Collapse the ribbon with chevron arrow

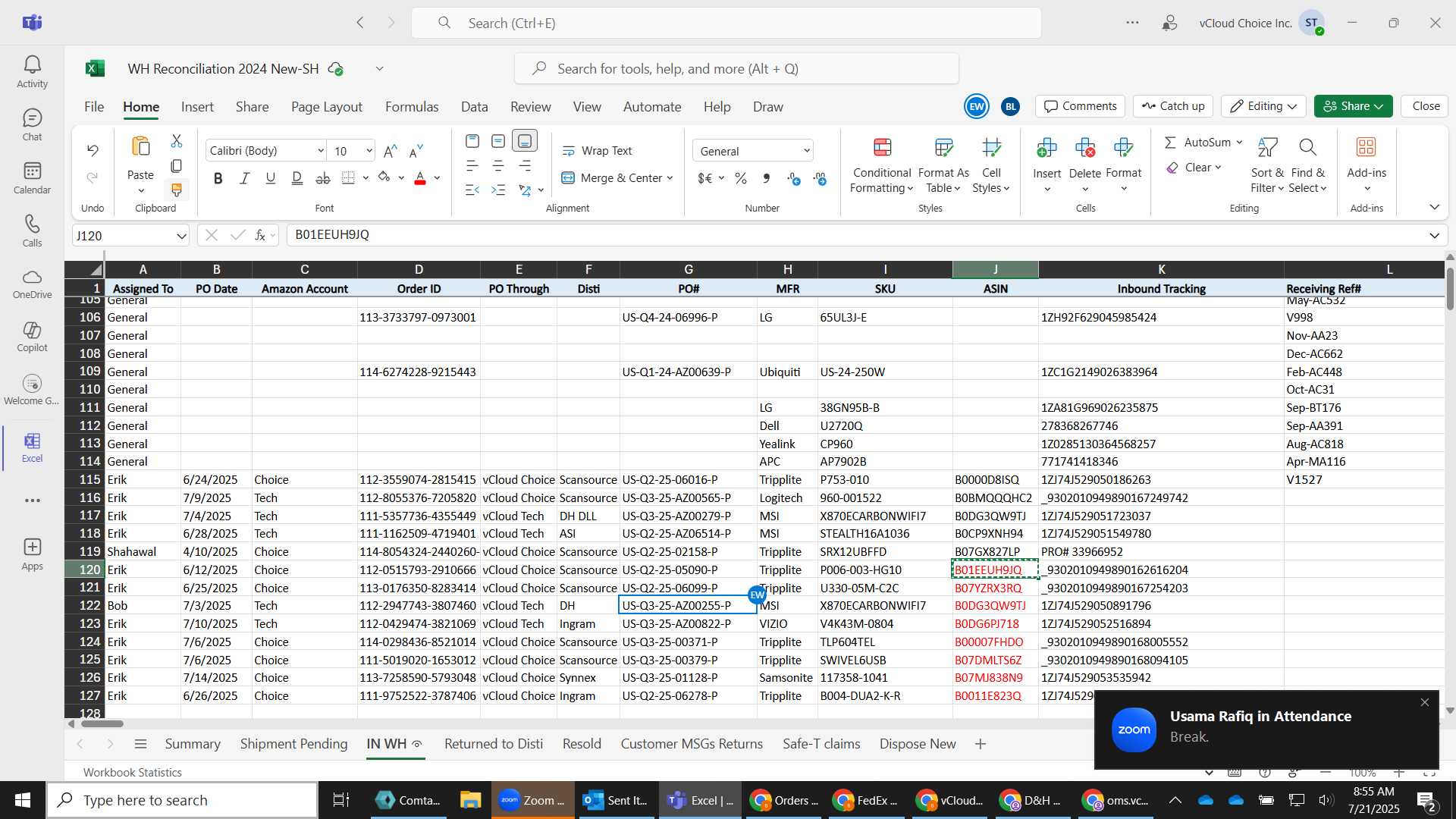(x=1434, y=207)
